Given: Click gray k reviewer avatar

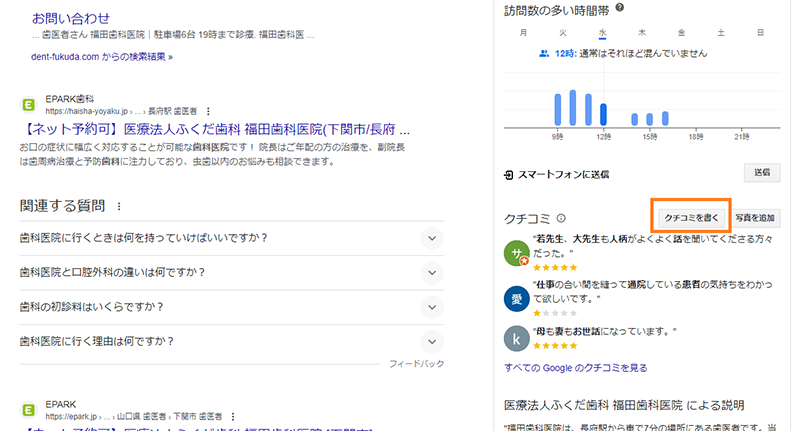Looking at the screenshot, I should point(516,339).
